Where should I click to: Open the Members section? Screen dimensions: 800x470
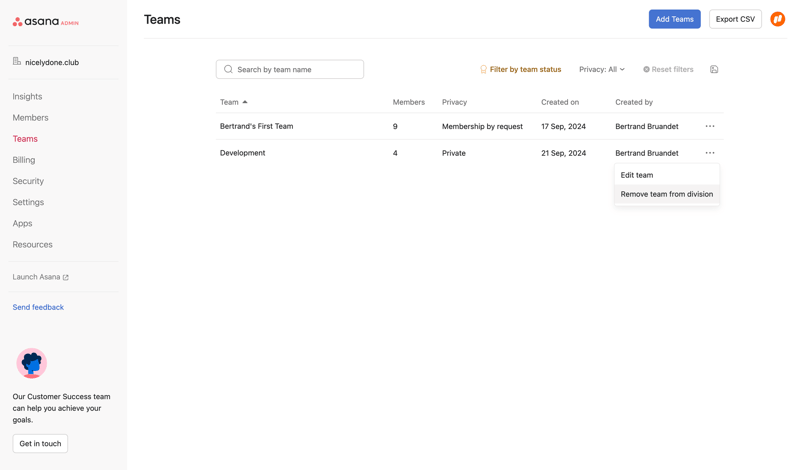point(31,117)
